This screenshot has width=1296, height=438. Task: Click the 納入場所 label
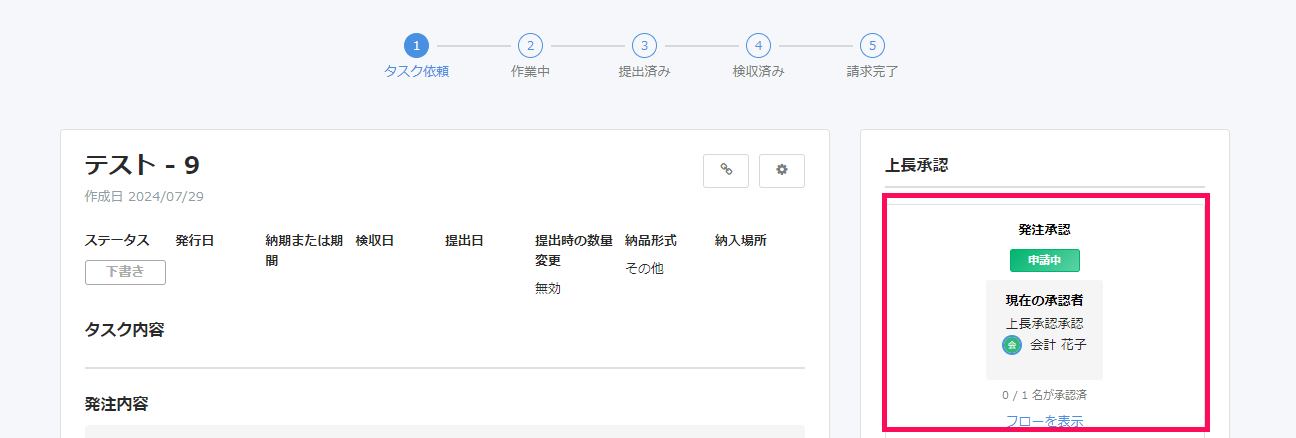point(741,240)
